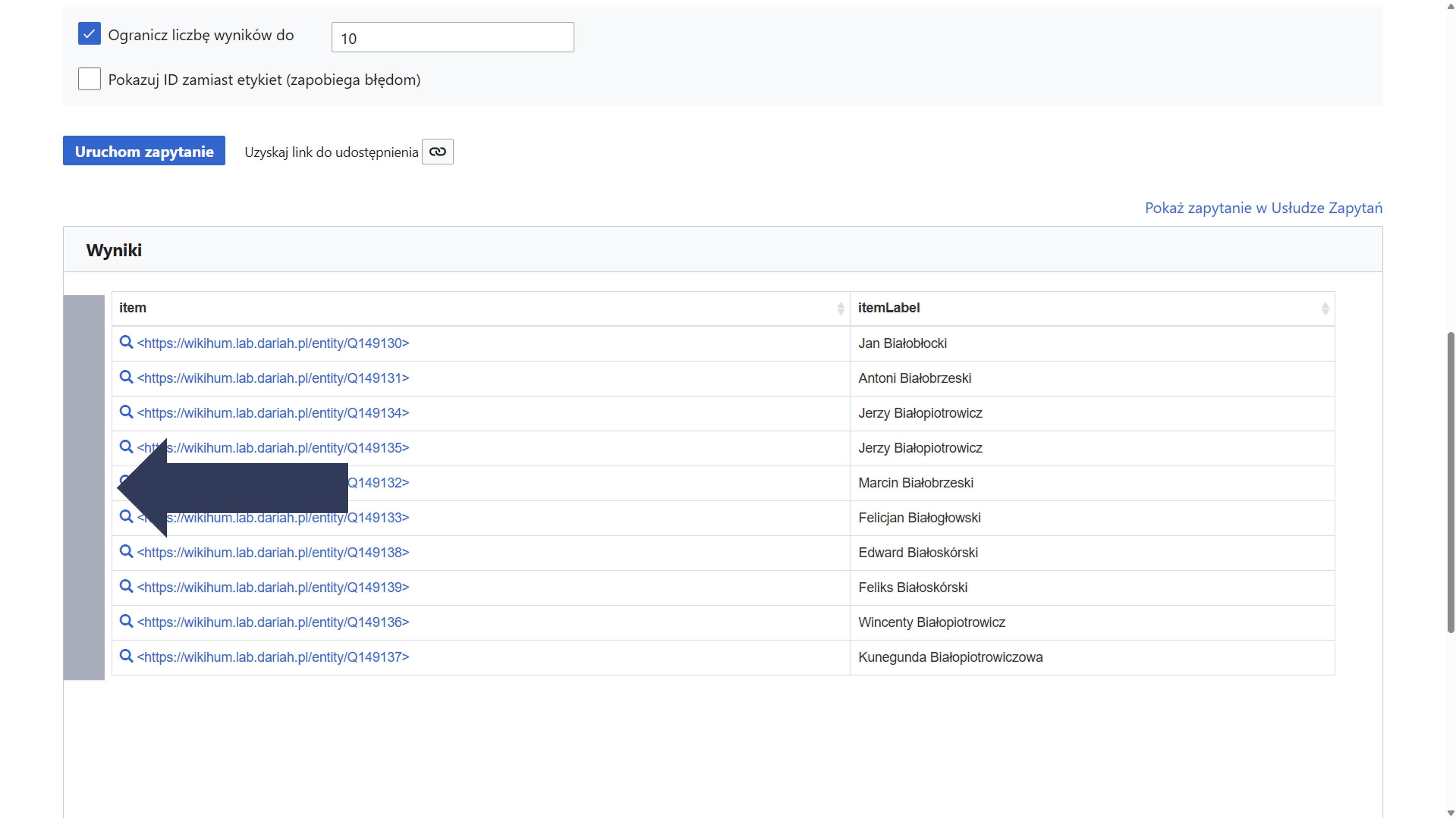Sort results by item column arrows
The image size is (1456, 818).
point(841,308)
